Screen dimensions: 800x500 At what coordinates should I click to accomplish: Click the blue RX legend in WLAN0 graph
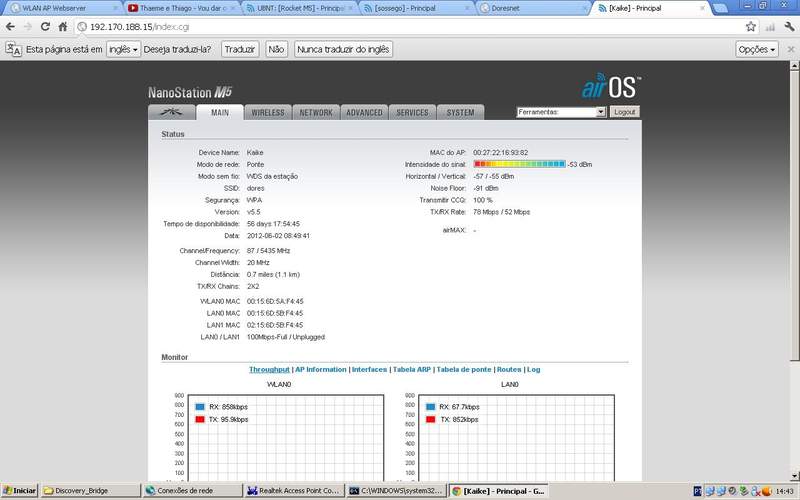point(200,407)
